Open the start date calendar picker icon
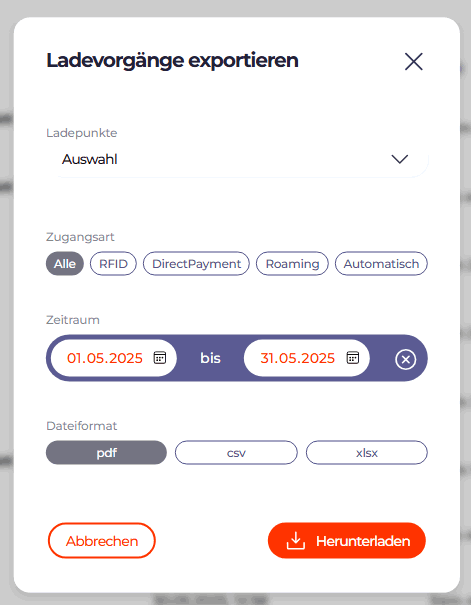This screenshot has height=605, width=471. click(160, 357)
